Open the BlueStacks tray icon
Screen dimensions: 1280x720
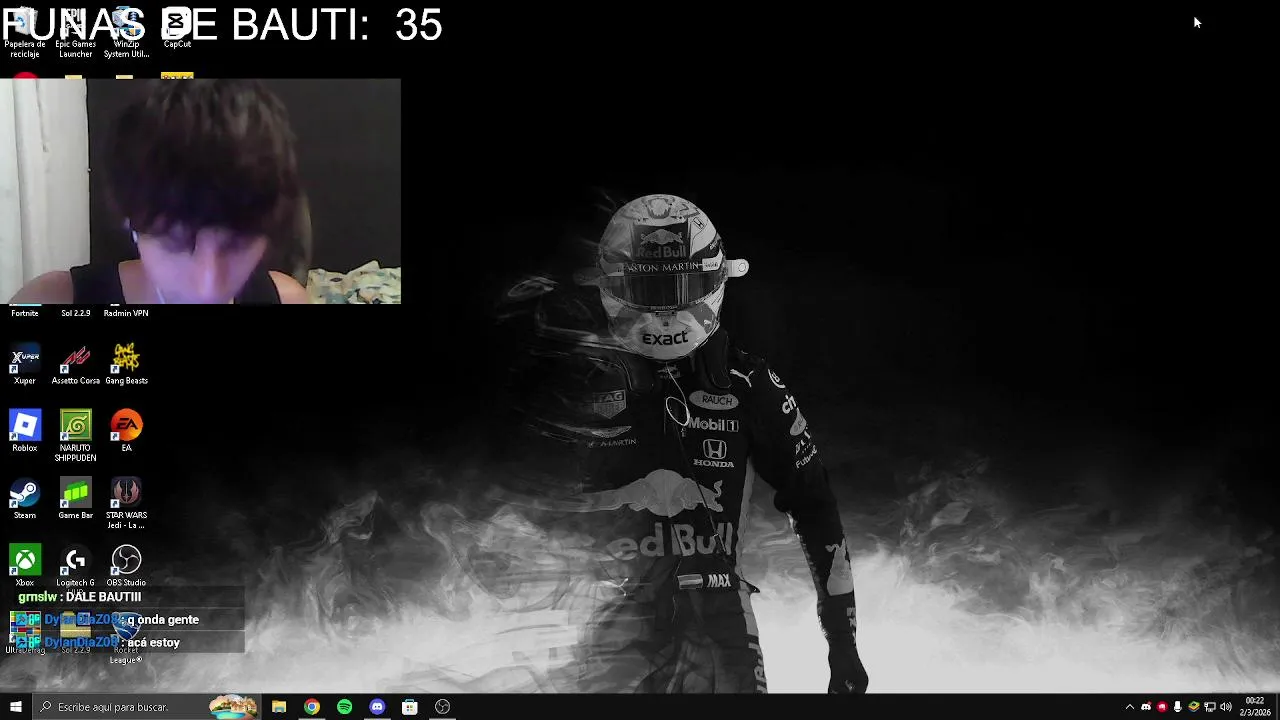coord(1194,707)
